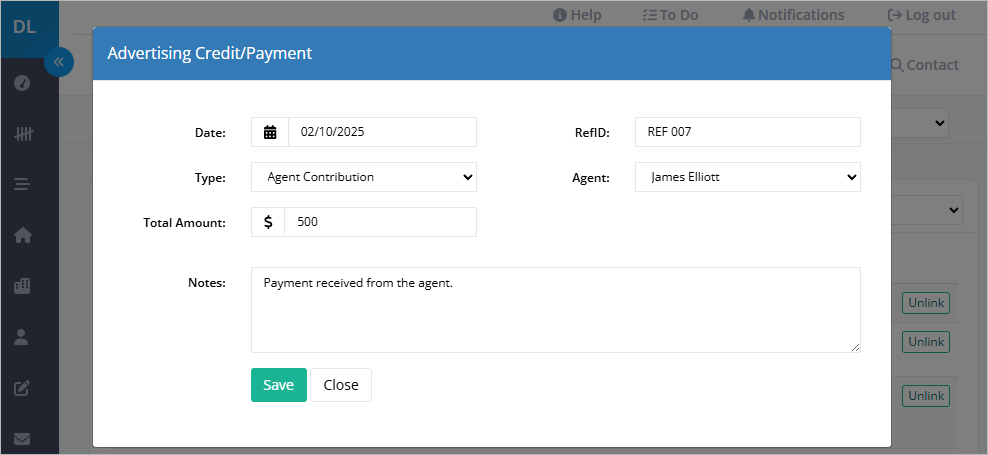Open the calendar date picker icon
The width and height of the screenshot is (988, 455).
[270, 132]
